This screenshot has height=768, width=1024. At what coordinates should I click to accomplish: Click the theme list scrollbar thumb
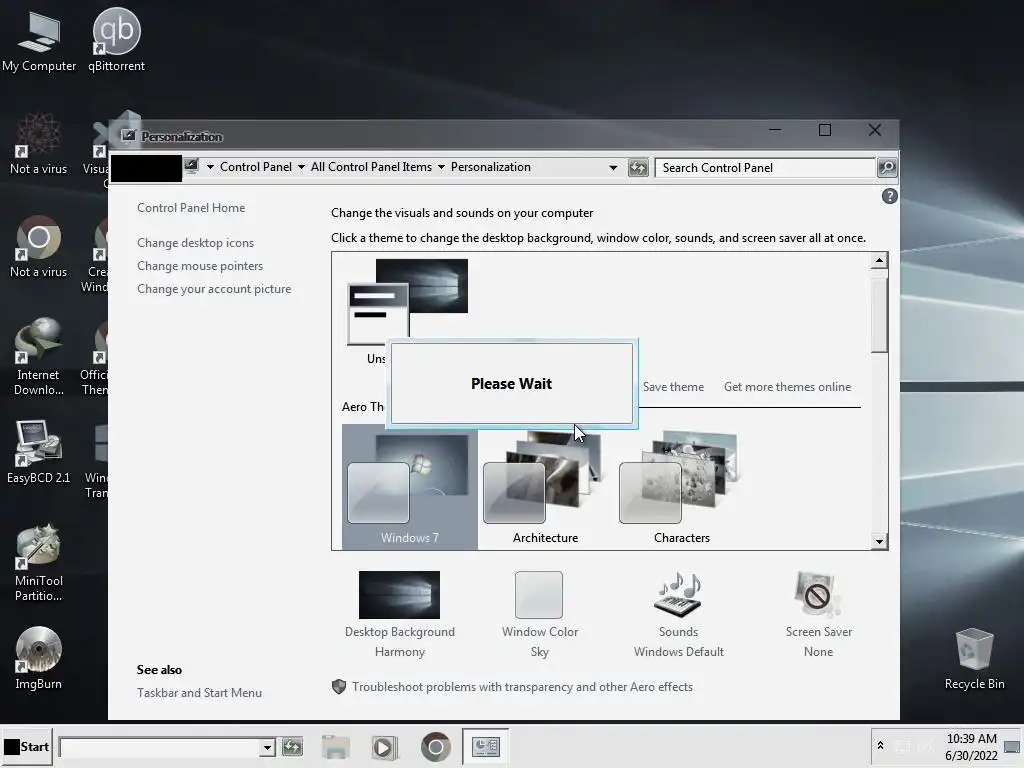point(879,315)
